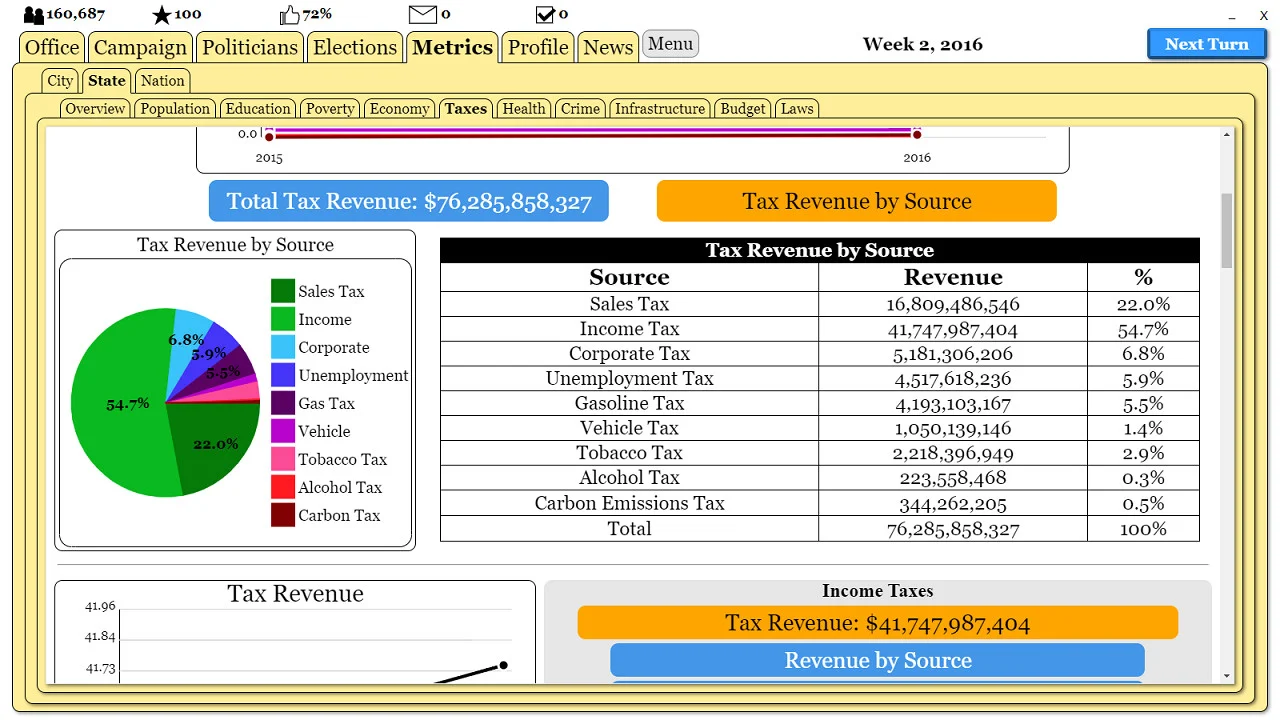The image size is (1280, 720).
Task: Select the City sub-tab
Action: [59, 80]
